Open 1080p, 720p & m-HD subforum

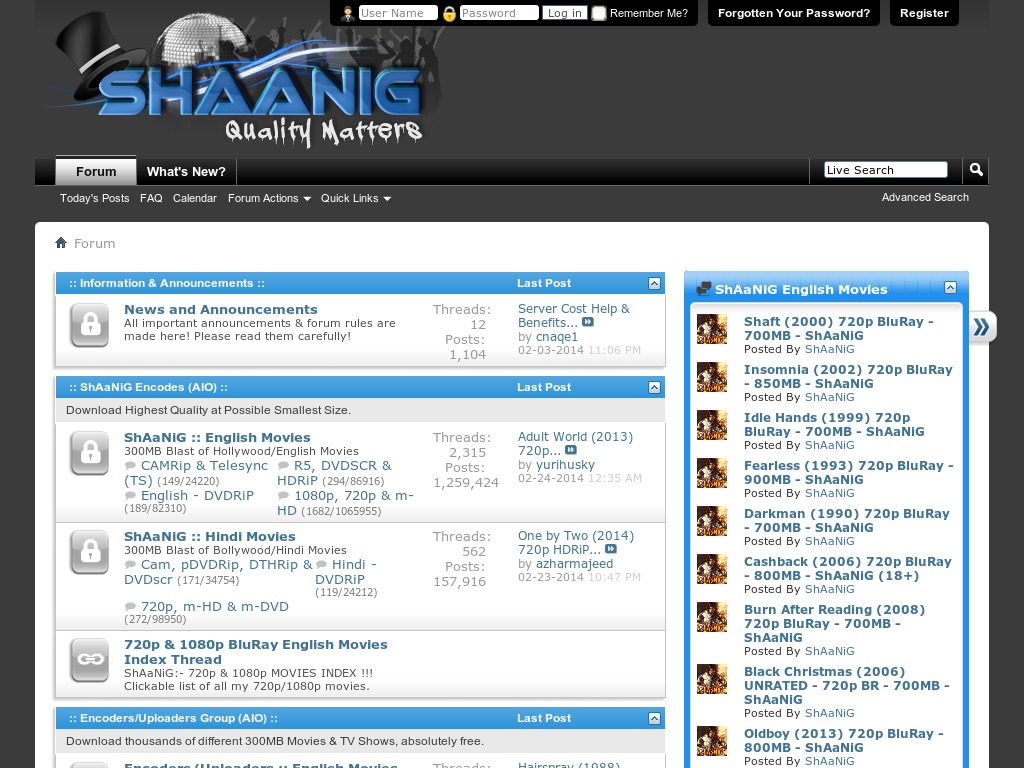(345, 503)
